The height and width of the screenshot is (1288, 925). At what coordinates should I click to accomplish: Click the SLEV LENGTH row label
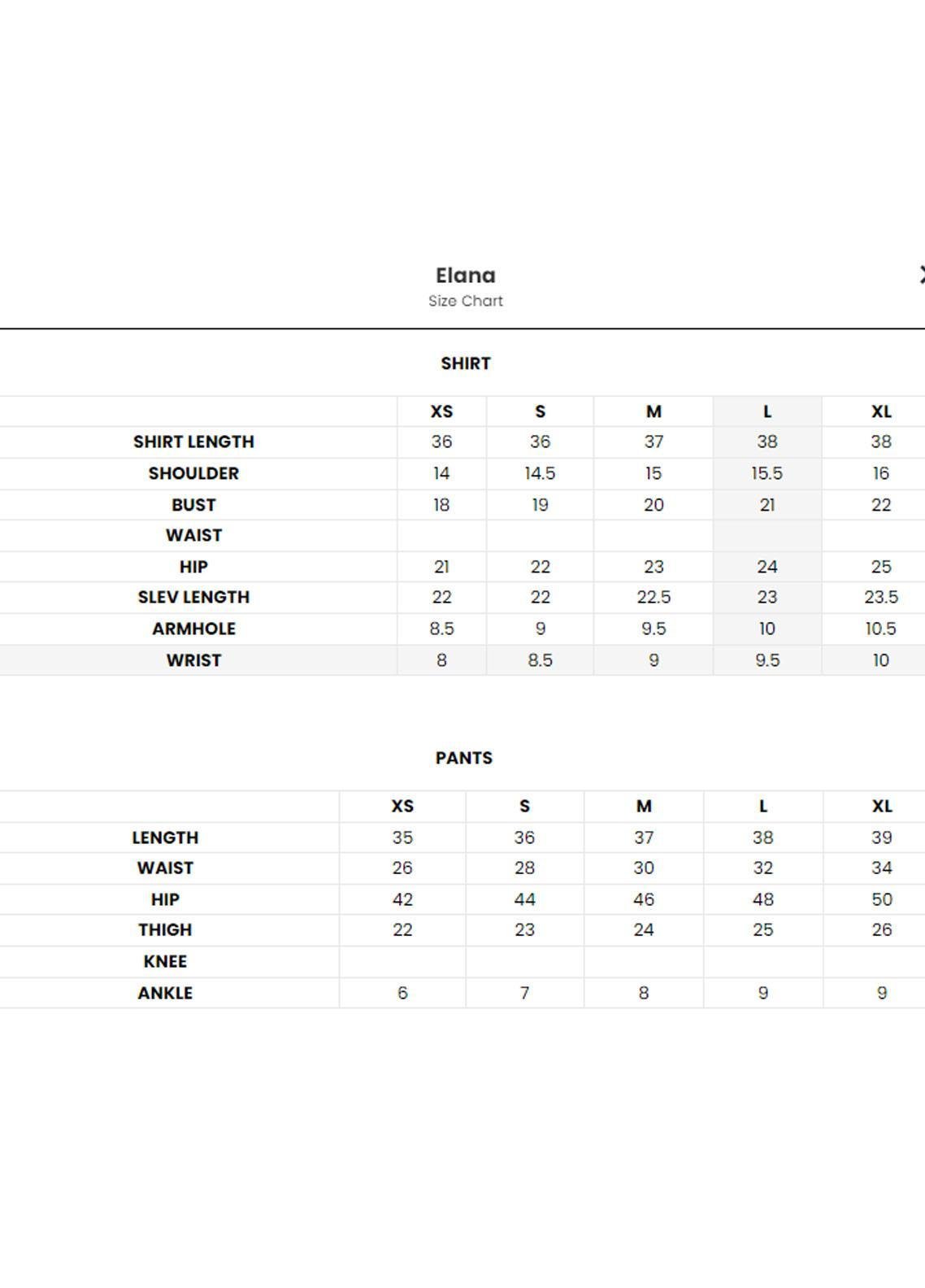[193, 597]
